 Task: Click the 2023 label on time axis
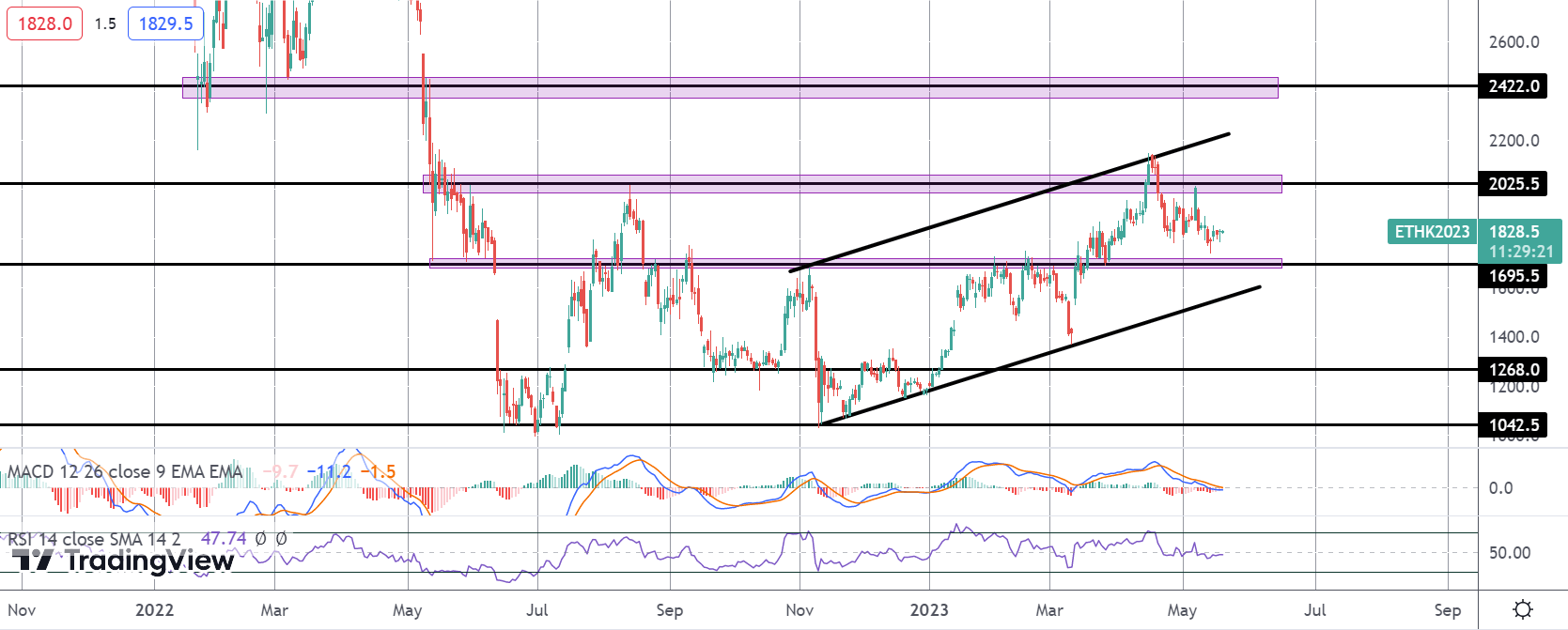pyautogui.click(x=929, y=610)
